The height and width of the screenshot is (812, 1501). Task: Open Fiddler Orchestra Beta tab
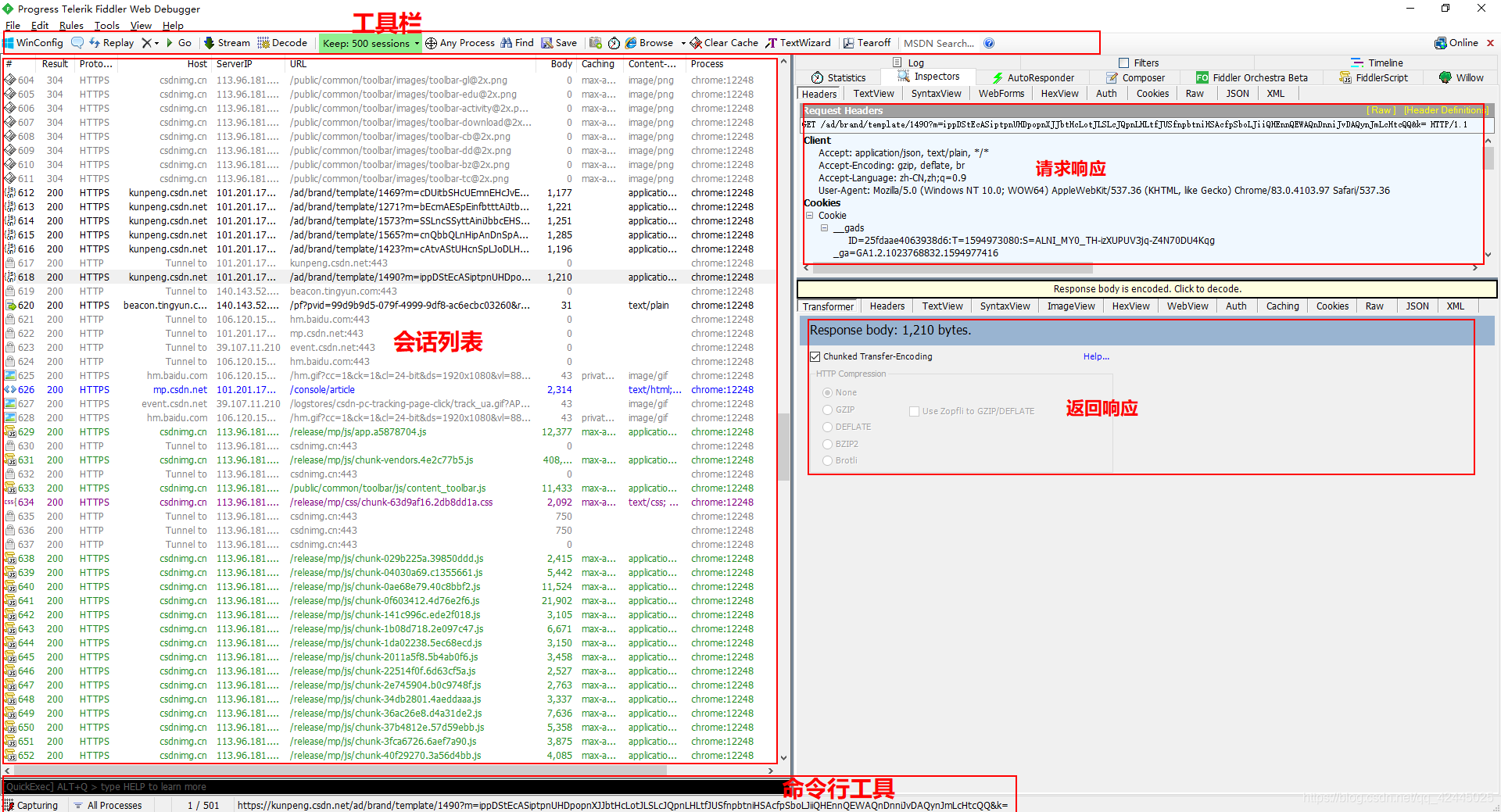coord(1252,77)
